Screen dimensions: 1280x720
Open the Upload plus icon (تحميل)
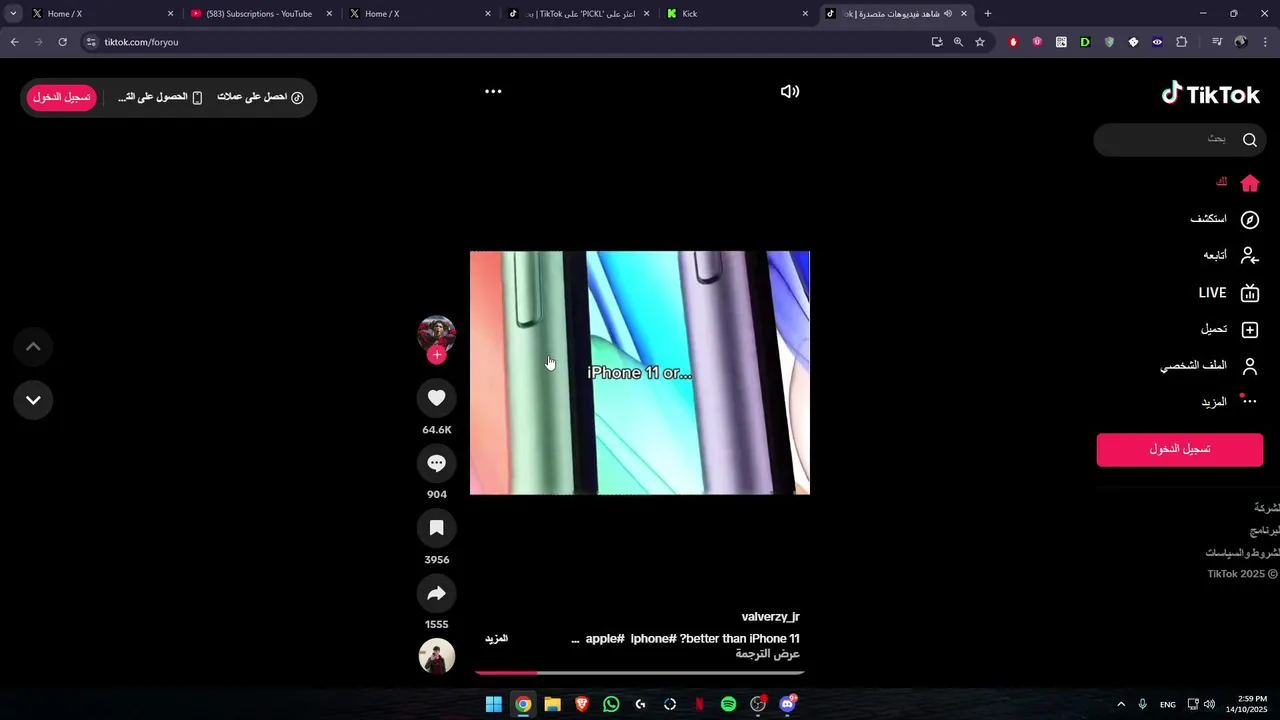1249,330
